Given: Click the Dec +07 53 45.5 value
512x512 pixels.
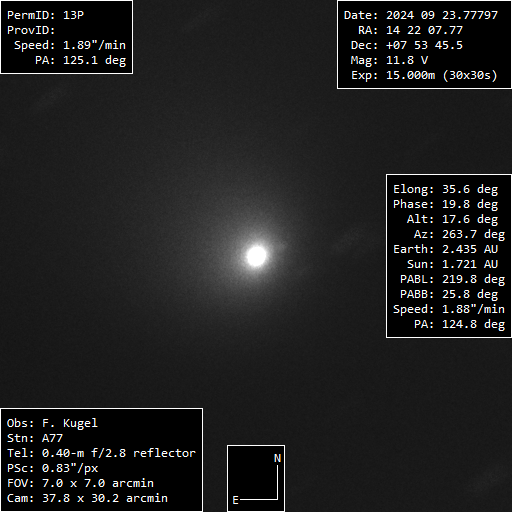Looking at the screenshot, I should [x=424, y=45].
